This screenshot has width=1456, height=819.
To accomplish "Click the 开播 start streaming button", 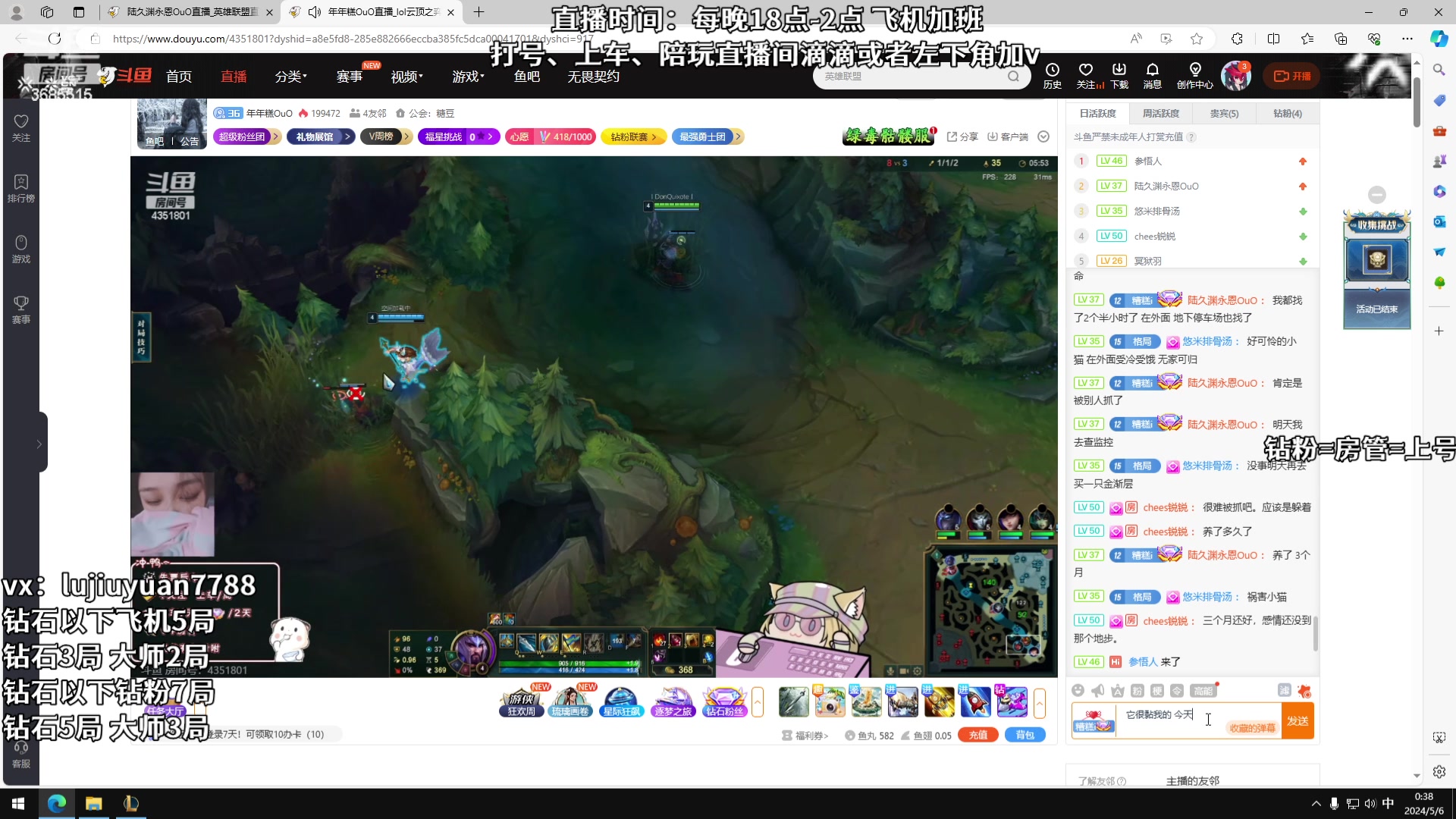I will point(1292,76).
